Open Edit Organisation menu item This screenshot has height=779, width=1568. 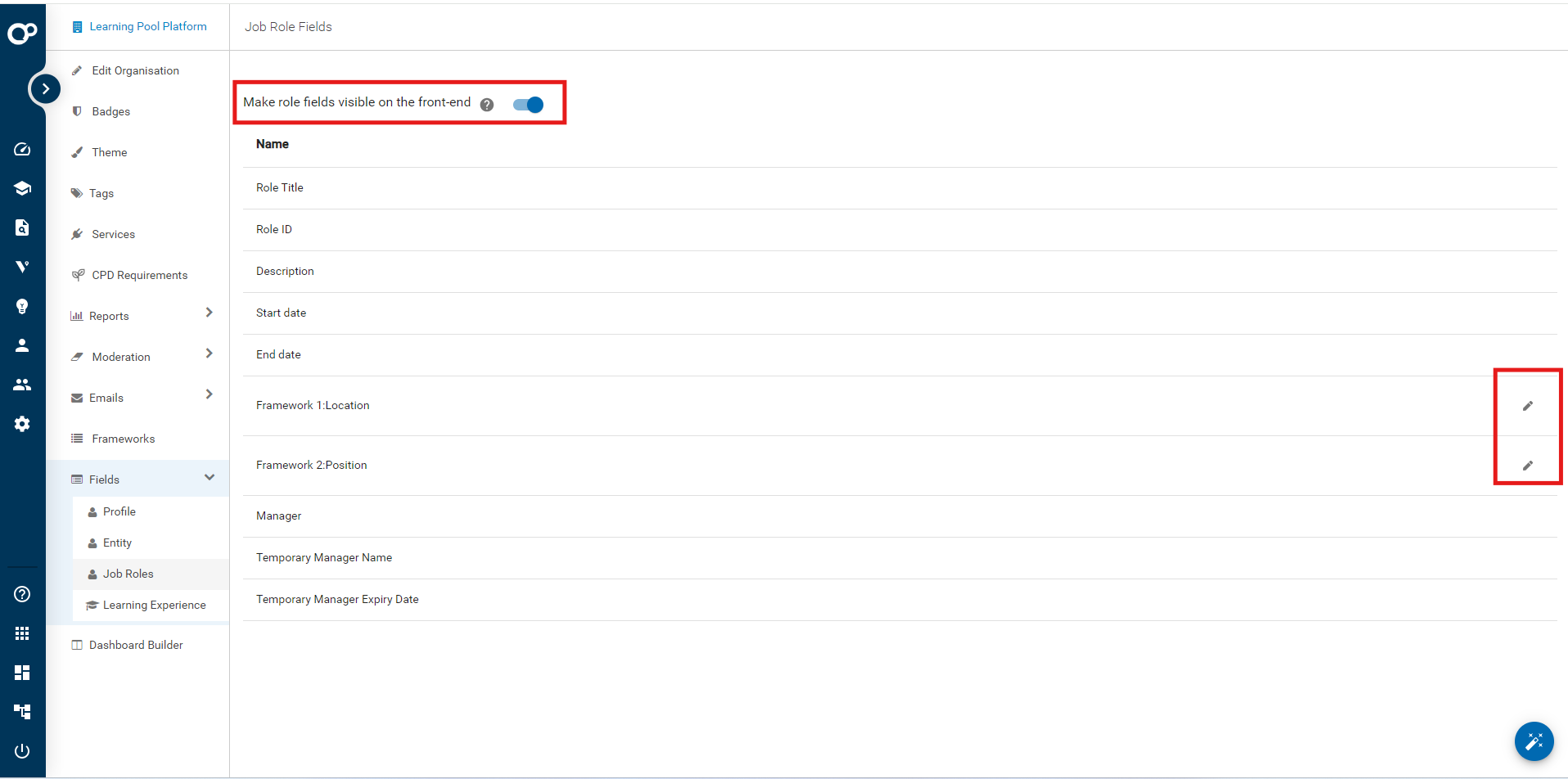[135, 71]
